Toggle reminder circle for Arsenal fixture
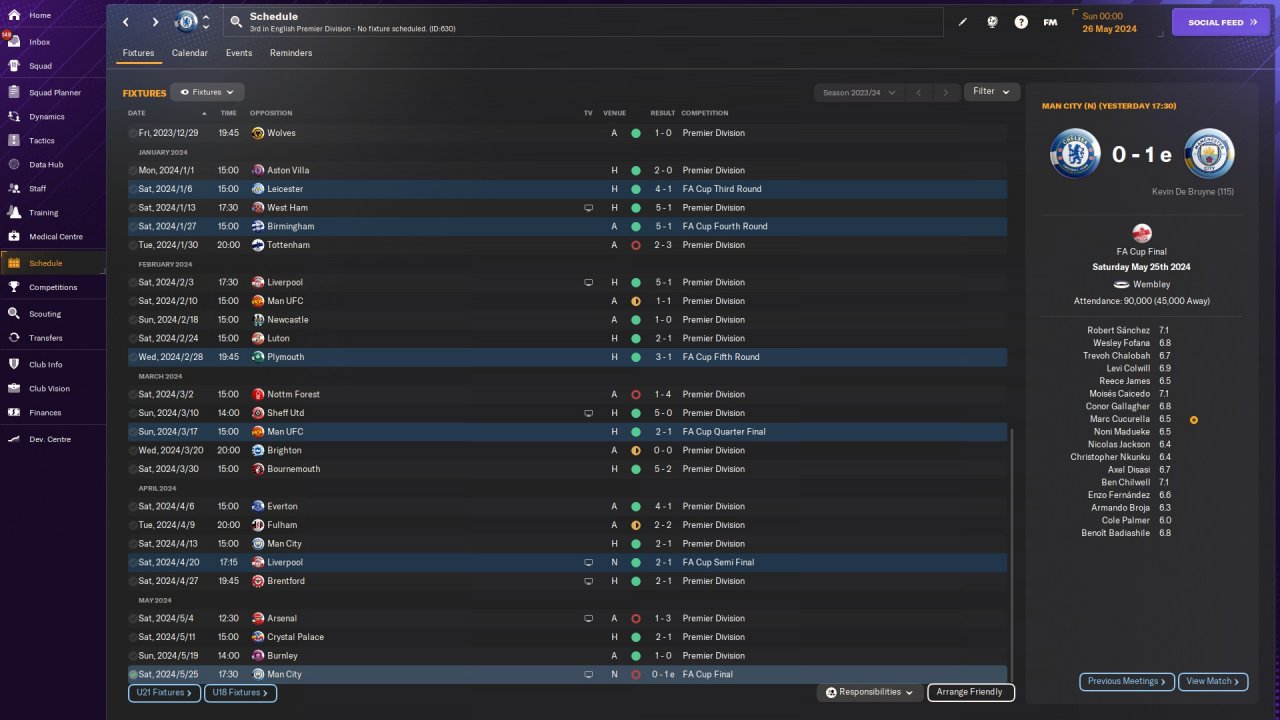Viewport: 1280px width, 720px height. pos(133,618)
